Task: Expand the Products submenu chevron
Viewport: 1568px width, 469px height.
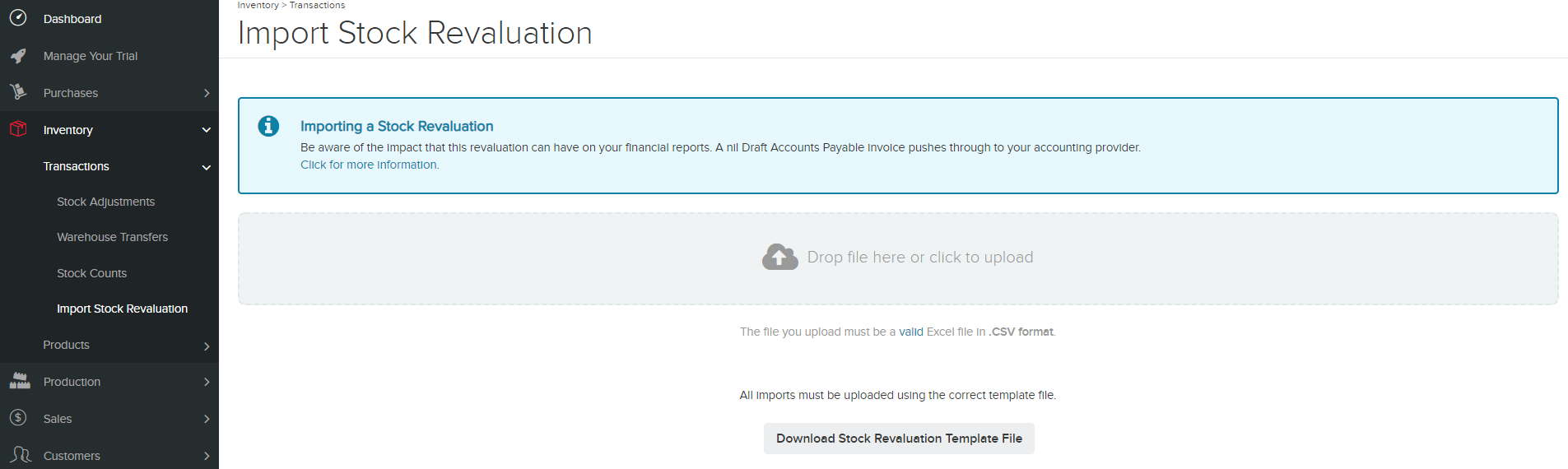Action: [207, 346]
